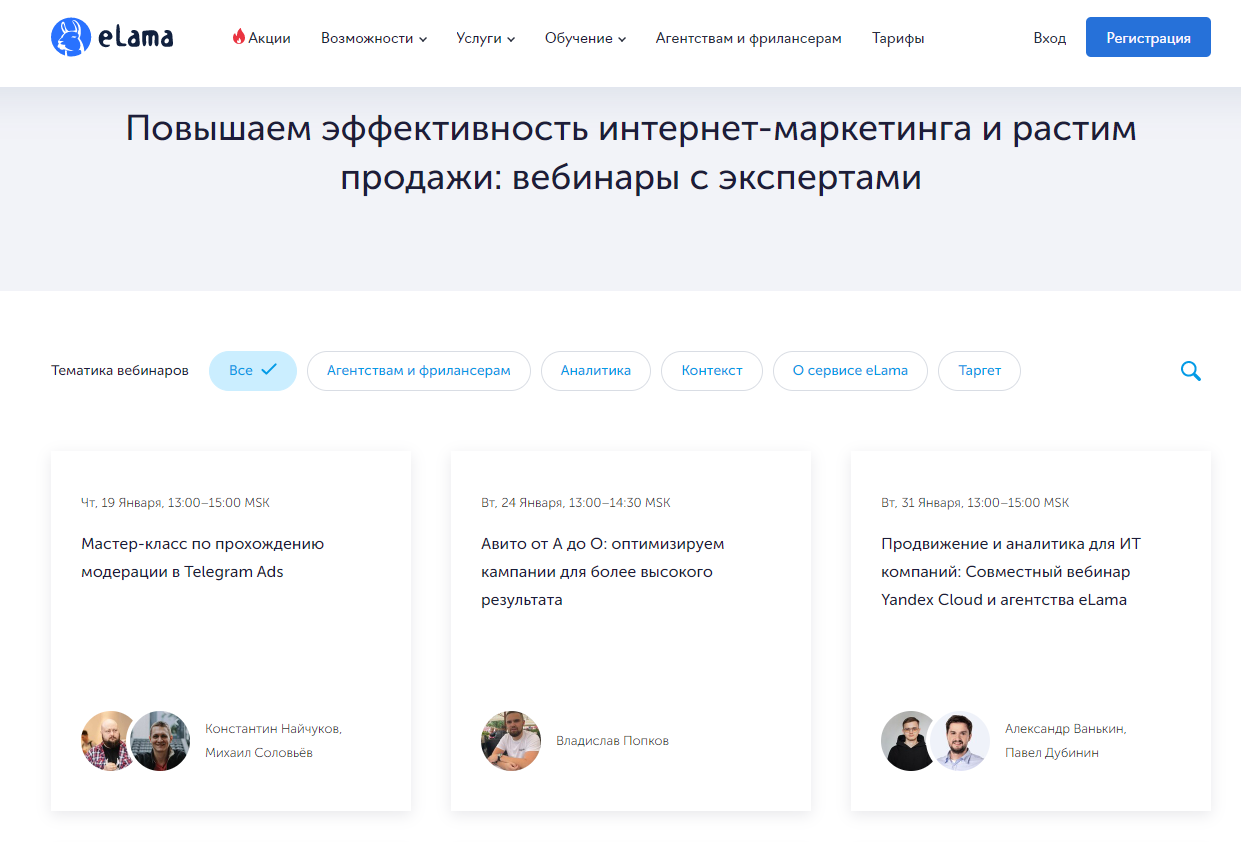This screenshot has height=842, width=1241.
Task: Toggle the Все filter chip
Action: click(x=253, y=370)
